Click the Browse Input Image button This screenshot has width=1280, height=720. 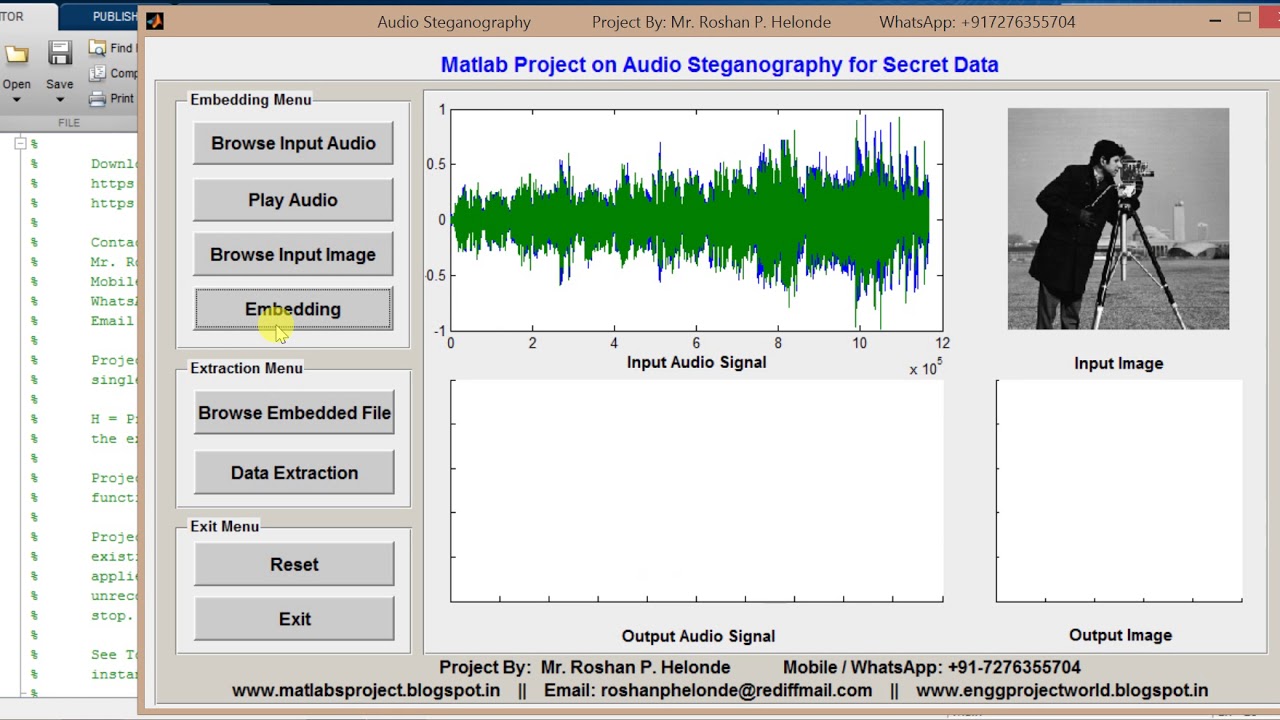pos(293,255)
